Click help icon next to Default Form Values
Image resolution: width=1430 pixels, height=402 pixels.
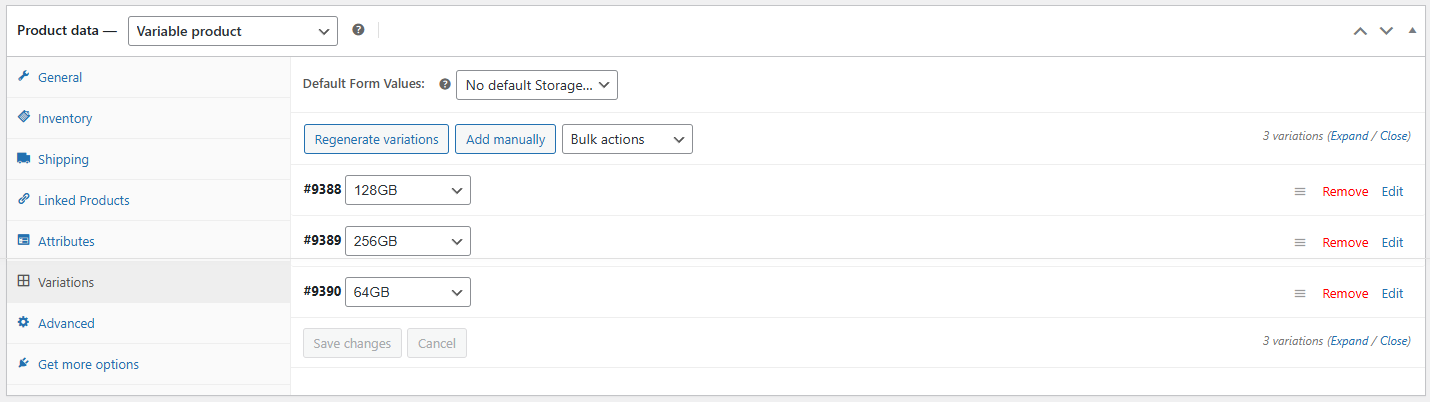coord(445,85)
